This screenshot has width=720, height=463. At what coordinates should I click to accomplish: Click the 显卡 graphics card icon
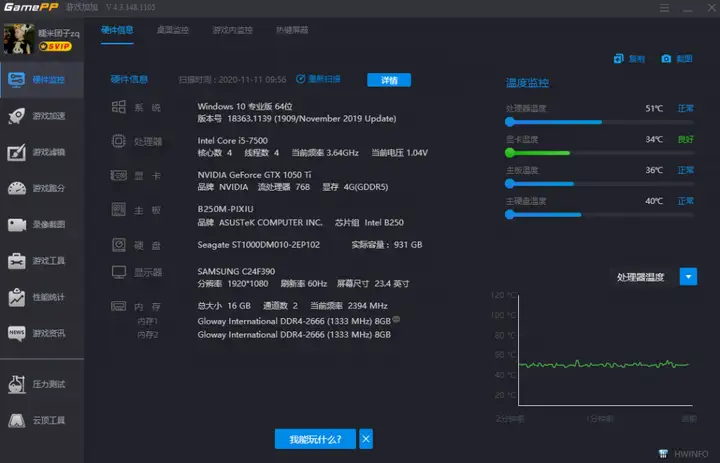pyautogui.click(x=118, y=175)
